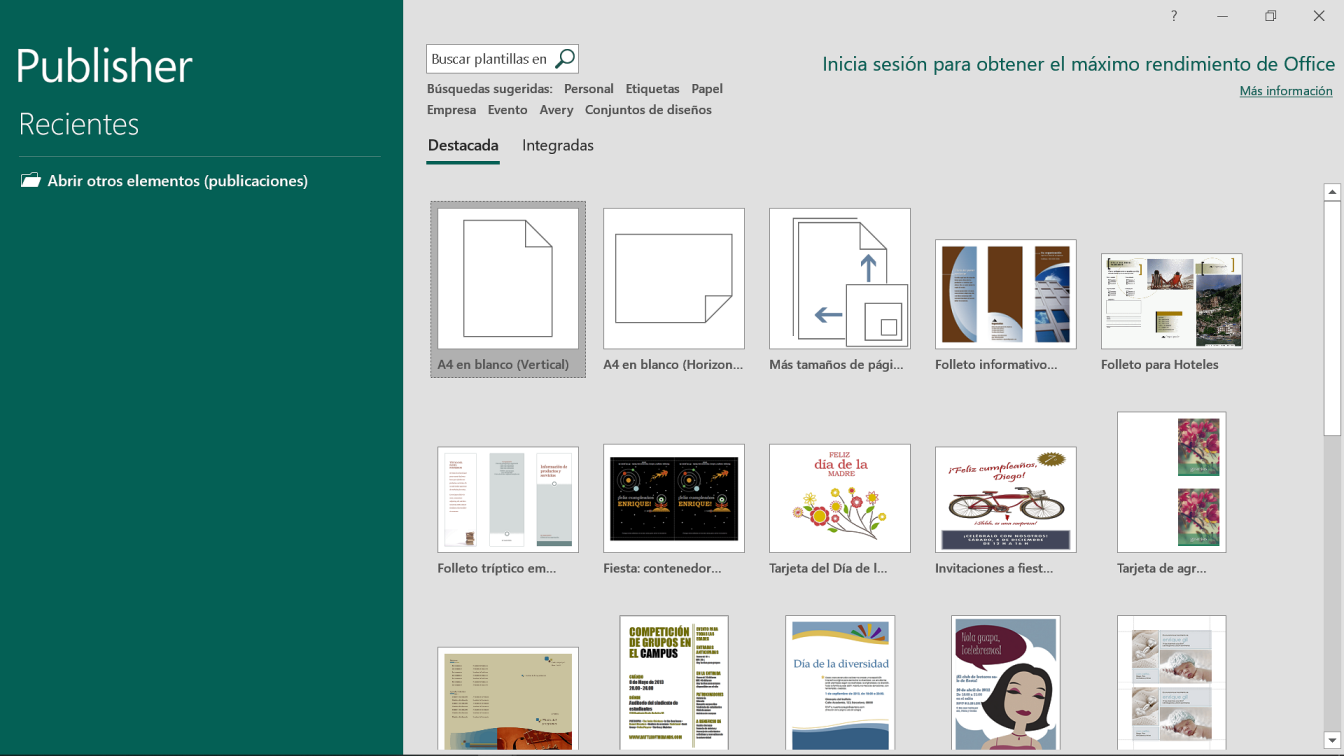This screenshot has width=1344, height=756.
Task: Click the search magnifier icon
Action: [566, 58]
